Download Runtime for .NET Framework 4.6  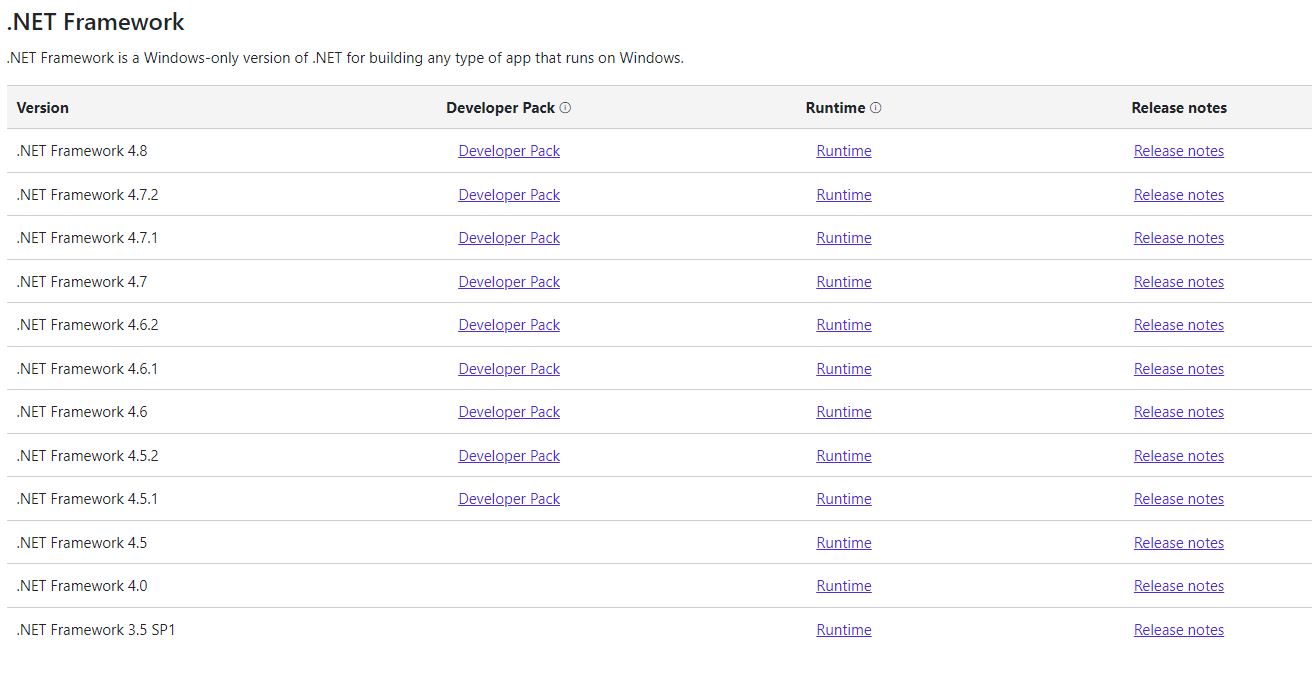844,412
